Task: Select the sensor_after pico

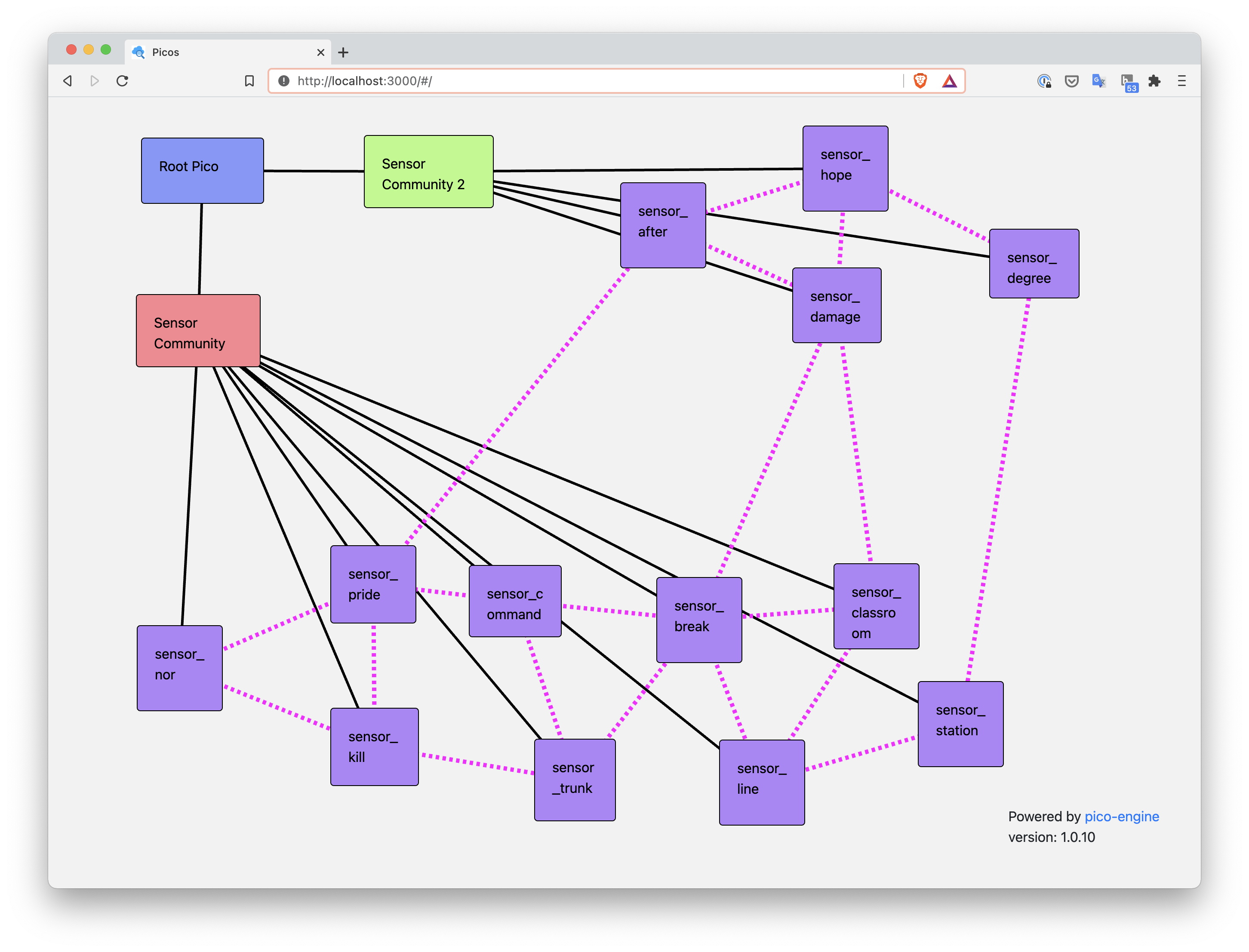Action: [x=663, y=225]
